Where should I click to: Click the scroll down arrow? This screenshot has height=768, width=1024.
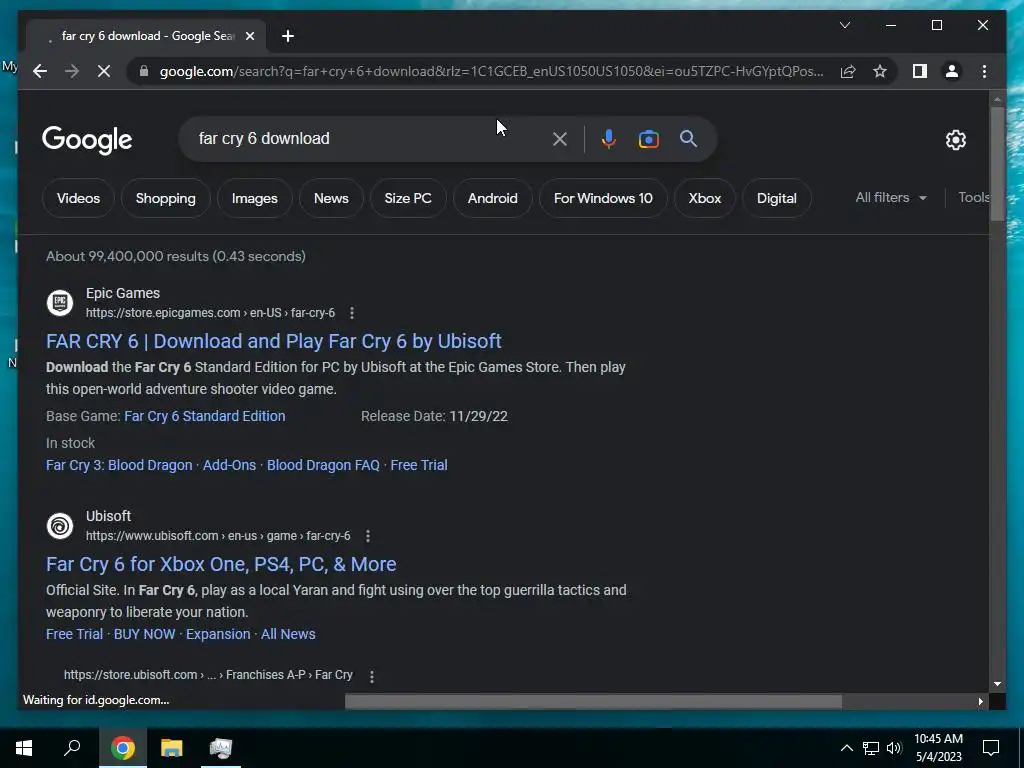coord(997,684)
